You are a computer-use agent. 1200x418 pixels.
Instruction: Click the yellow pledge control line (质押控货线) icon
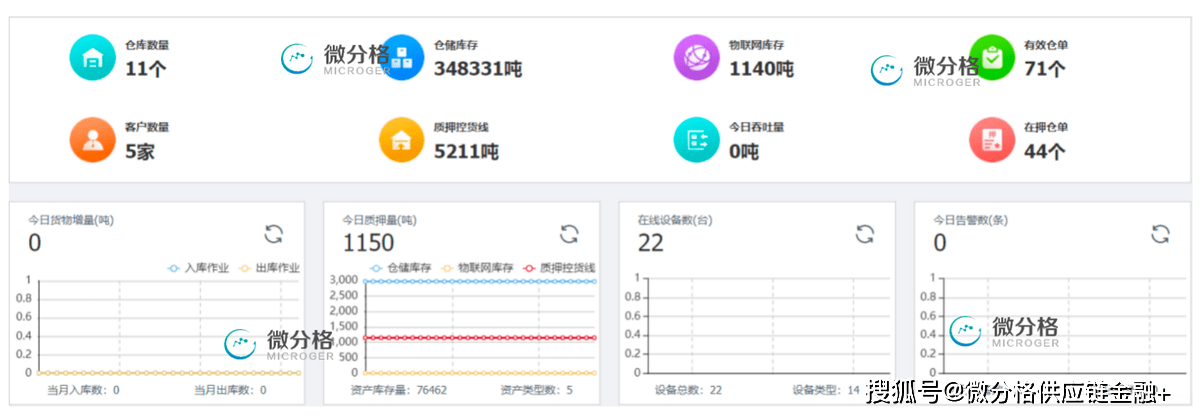[402, 141]
